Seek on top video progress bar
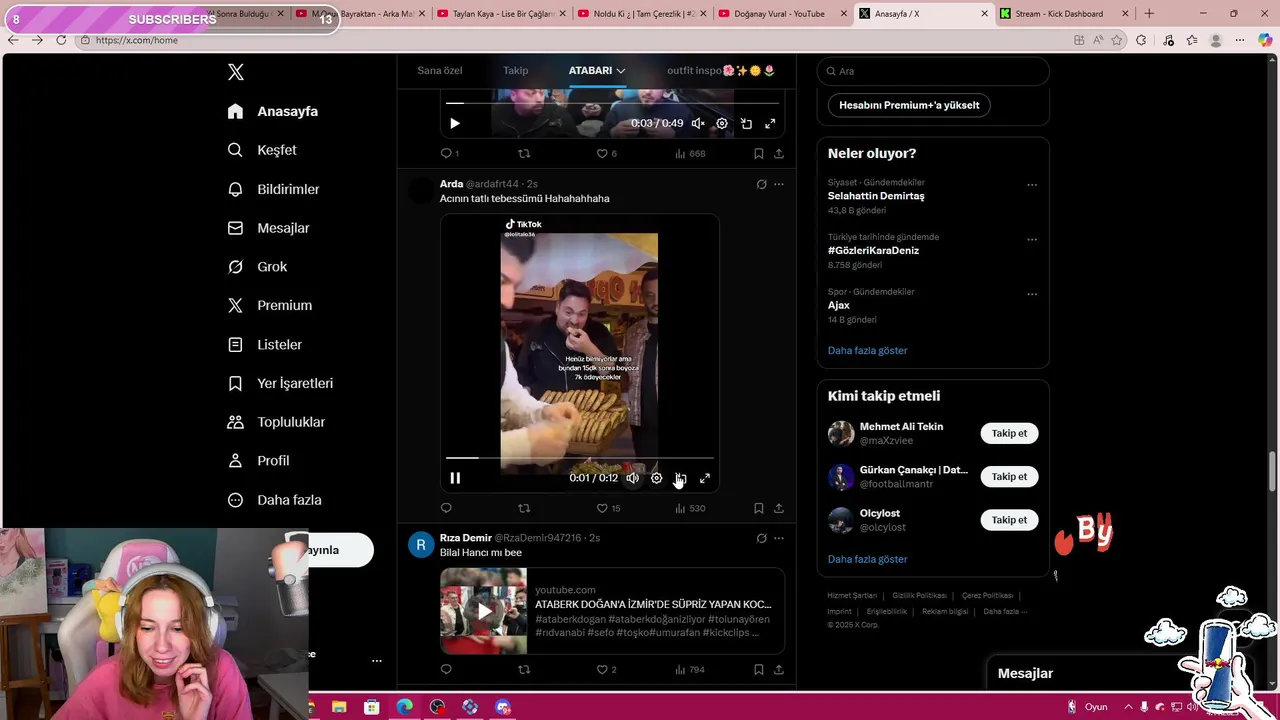1280x720 pixels. [x=612, y=103]
